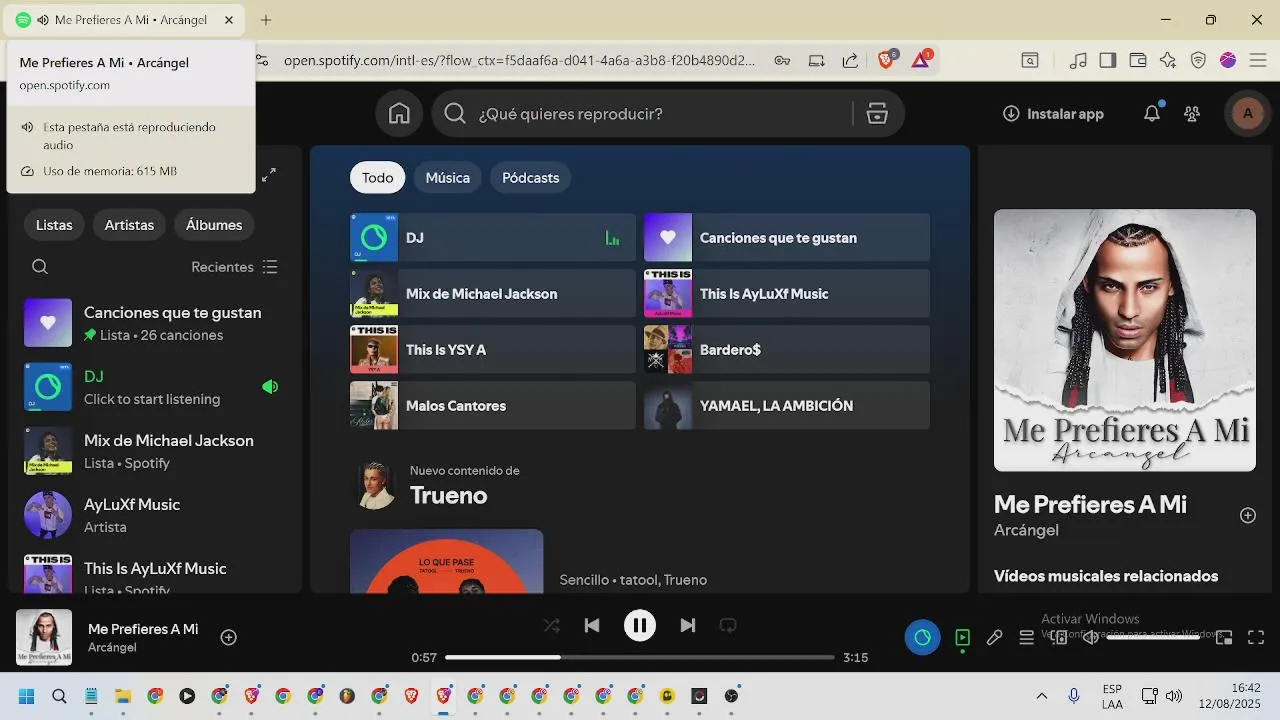
Task: Open Brave Wallet icon
Action: [x=1138, y=60]
